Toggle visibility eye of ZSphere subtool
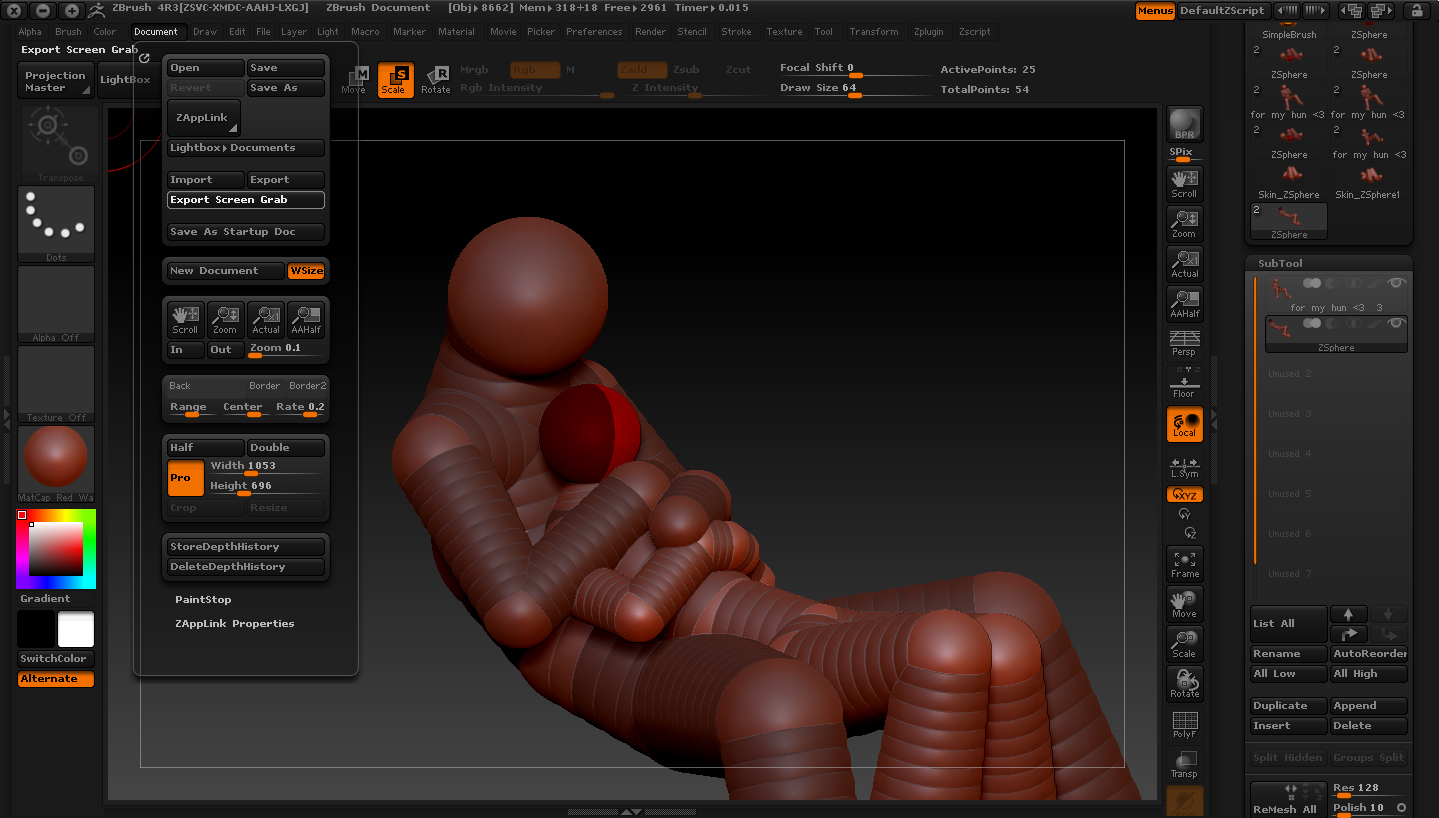 point(1396,324)
